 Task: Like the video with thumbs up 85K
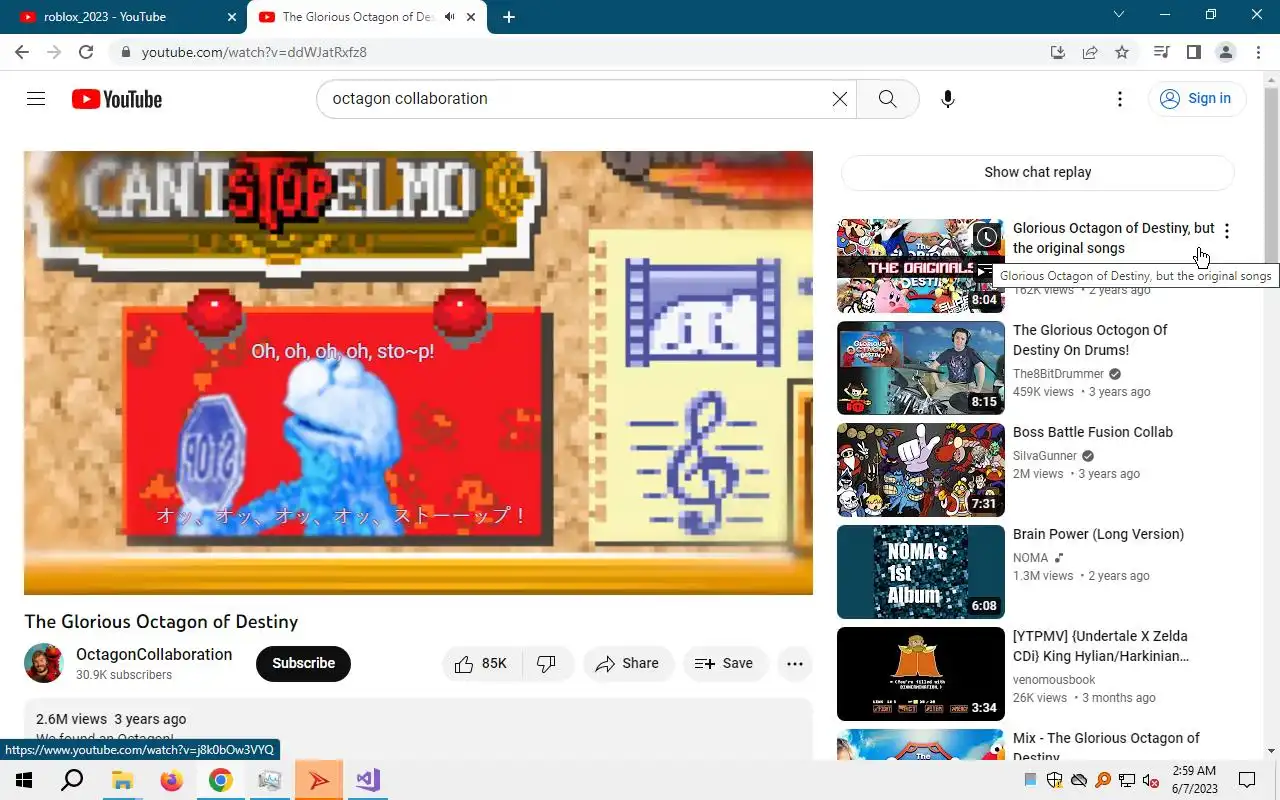pyautogui.click(x=481, y=664)
